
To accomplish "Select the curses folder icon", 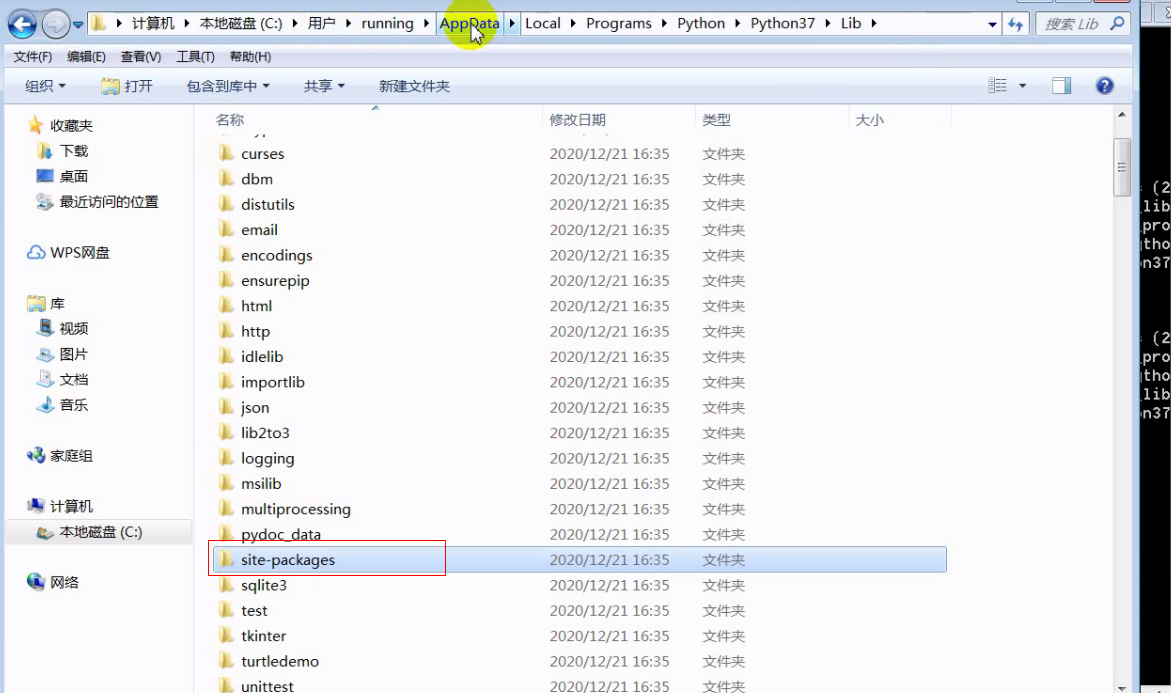I will [x=226, y=153].
